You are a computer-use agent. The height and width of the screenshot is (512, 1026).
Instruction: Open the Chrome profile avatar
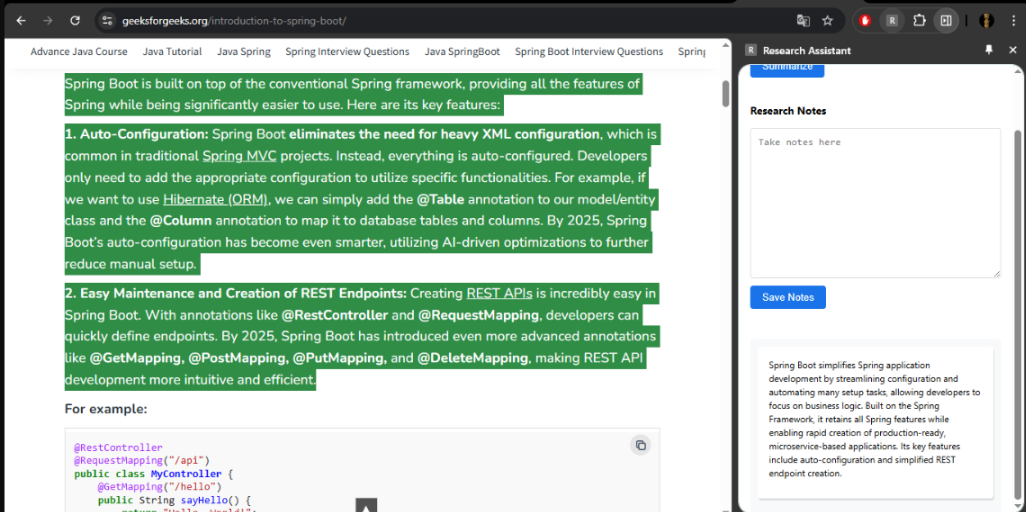coord(986,20)
